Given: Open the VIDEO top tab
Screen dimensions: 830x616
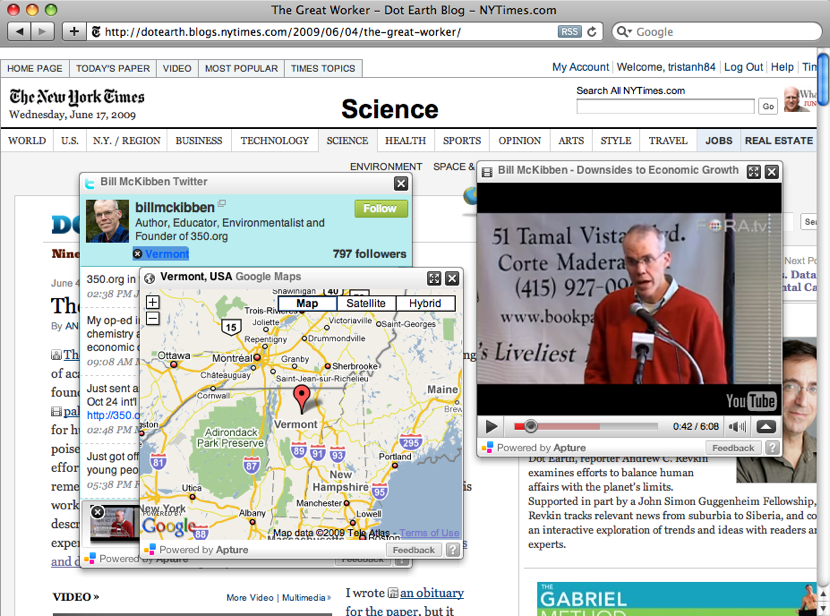Looking at the screenshot, I should click(x=177, y=68).
